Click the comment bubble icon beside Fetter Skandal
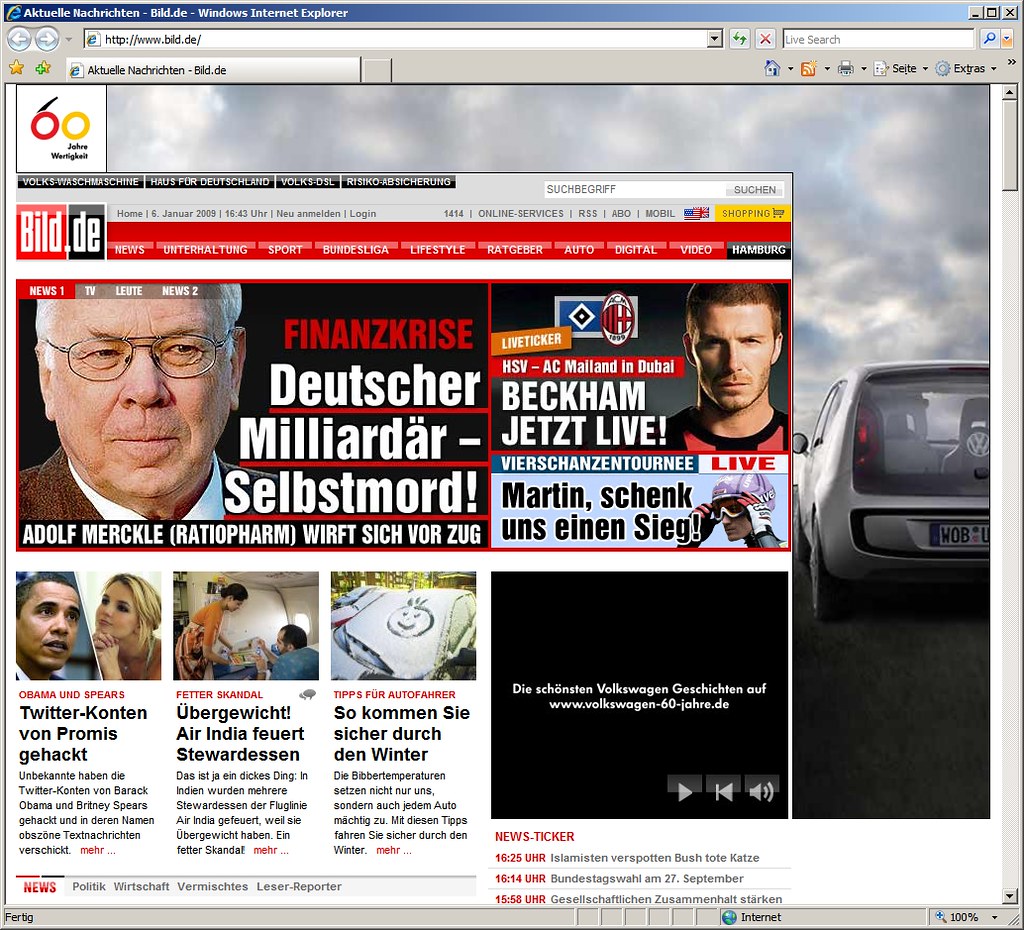The image size is (1024, 930). [307, 694]
